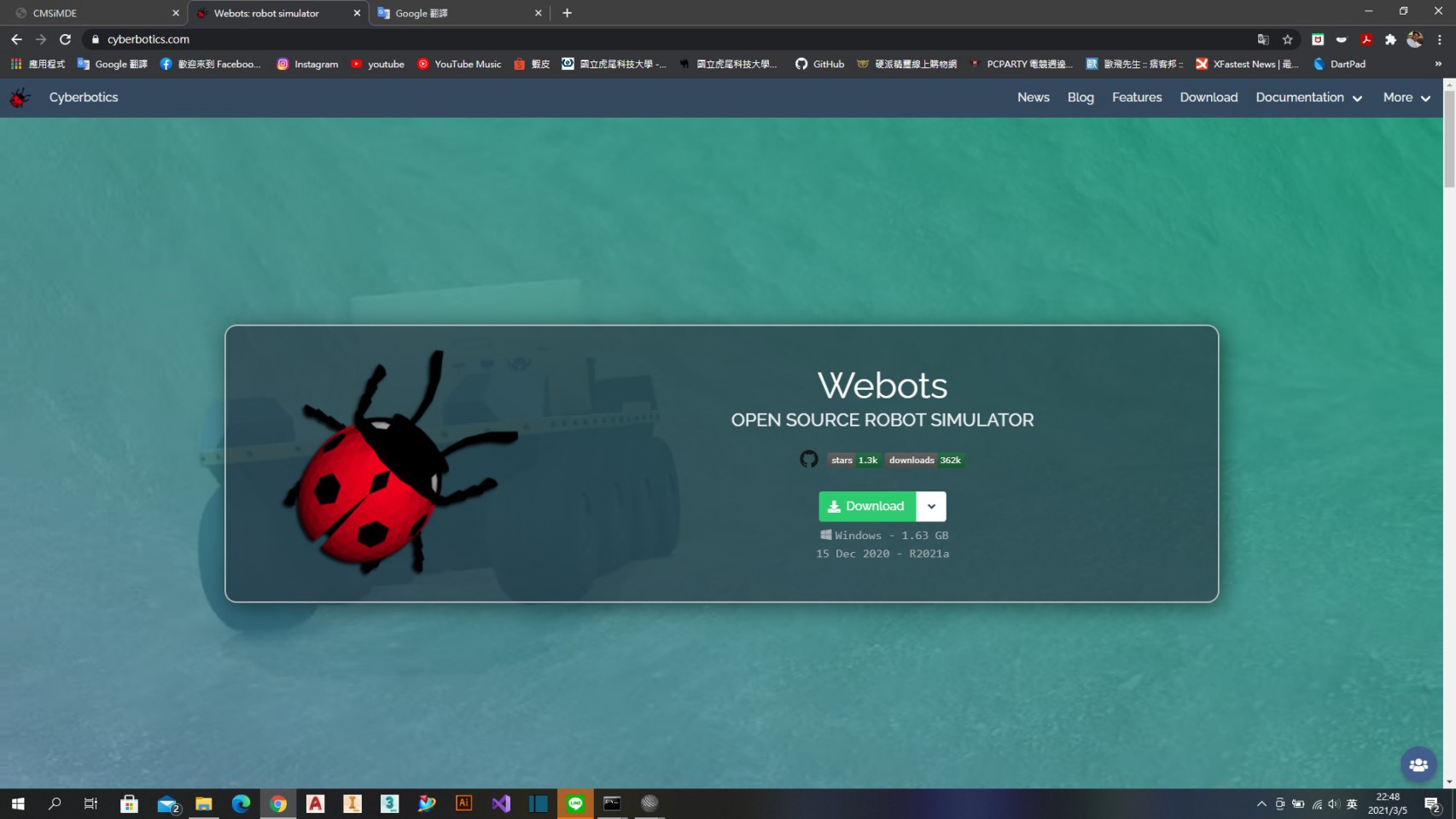Open the GitHub octocat icon under Webots title
This screenshot has width=1456, height=819.
808,459
